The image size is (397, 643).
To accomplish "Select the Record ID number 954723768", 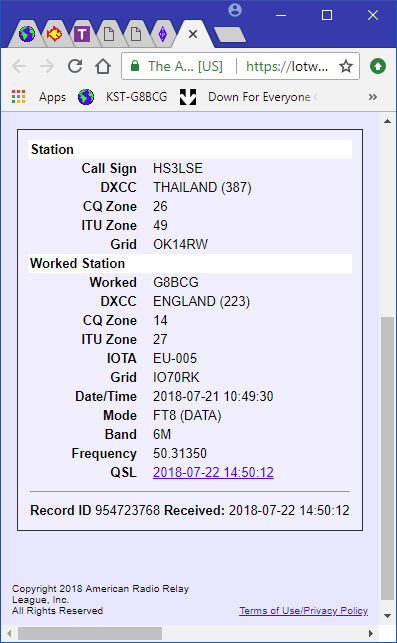I will (x=127, y=510).
